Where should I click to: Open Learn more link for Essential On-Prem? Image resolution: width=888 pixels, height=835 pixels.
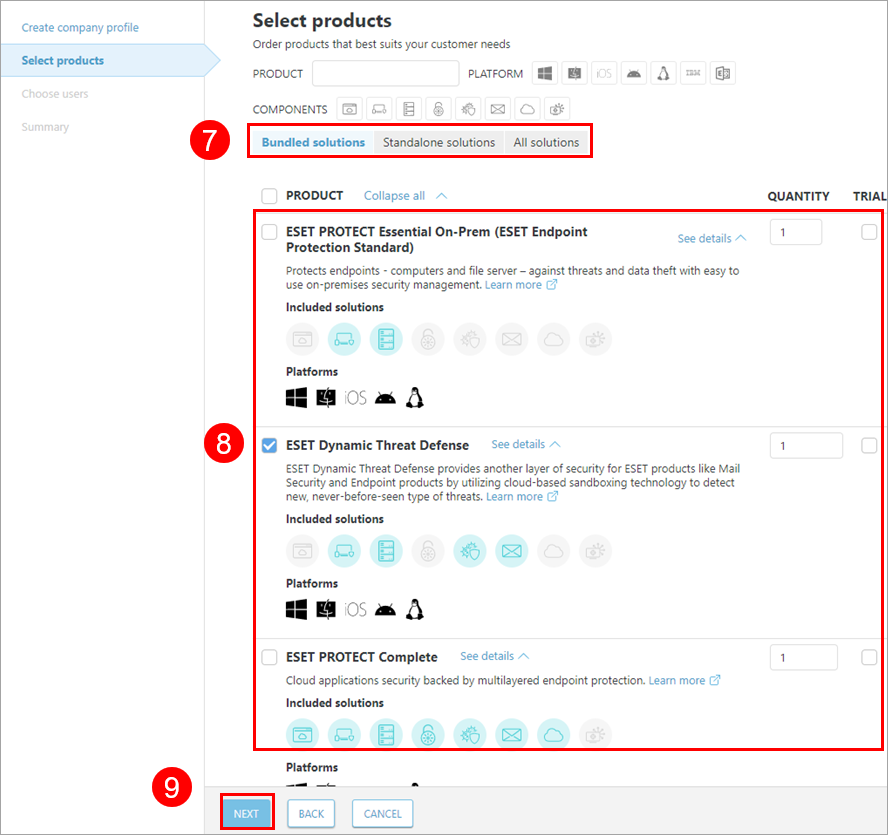coord(521,285)
